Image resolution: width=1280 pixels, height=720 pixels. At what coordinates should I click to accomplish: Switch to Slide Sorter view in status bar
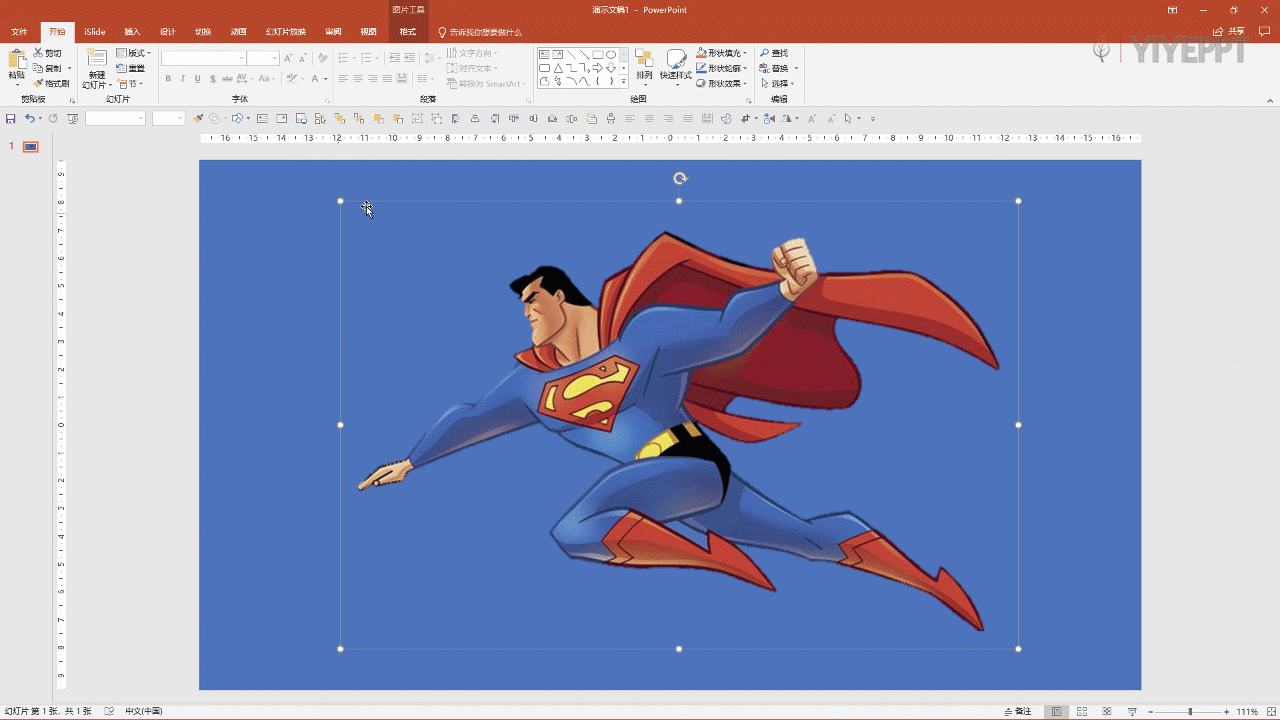pyautogui.click(x=1082, y=712)
